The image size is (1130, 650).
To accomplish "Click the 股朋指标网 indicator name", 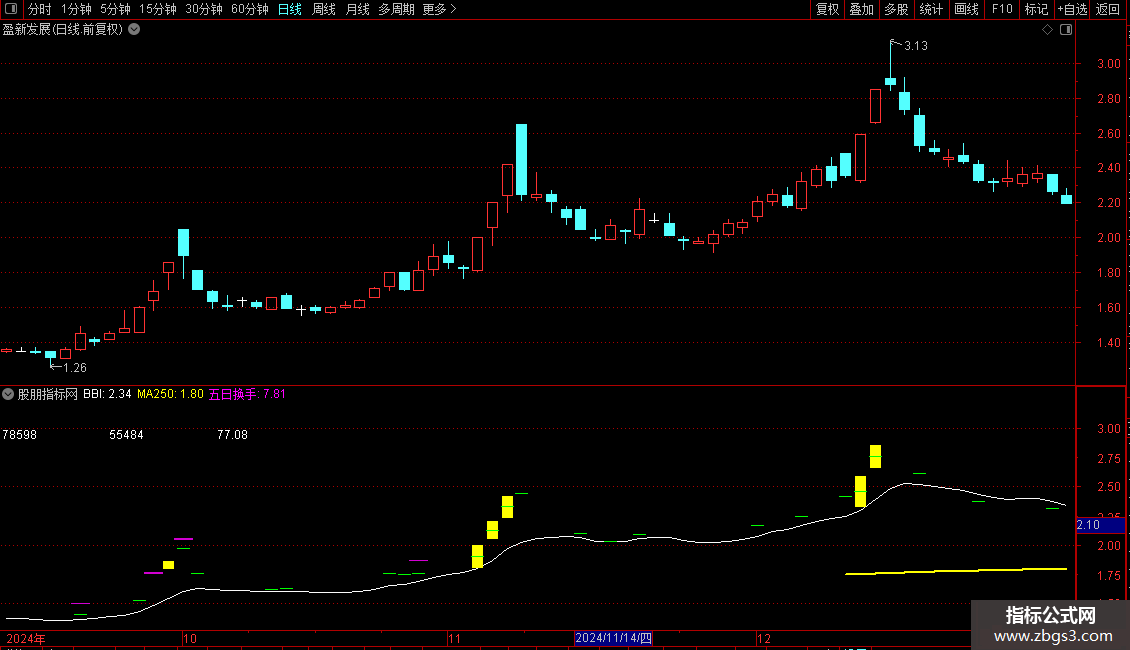I will click(x=48, y=394).
